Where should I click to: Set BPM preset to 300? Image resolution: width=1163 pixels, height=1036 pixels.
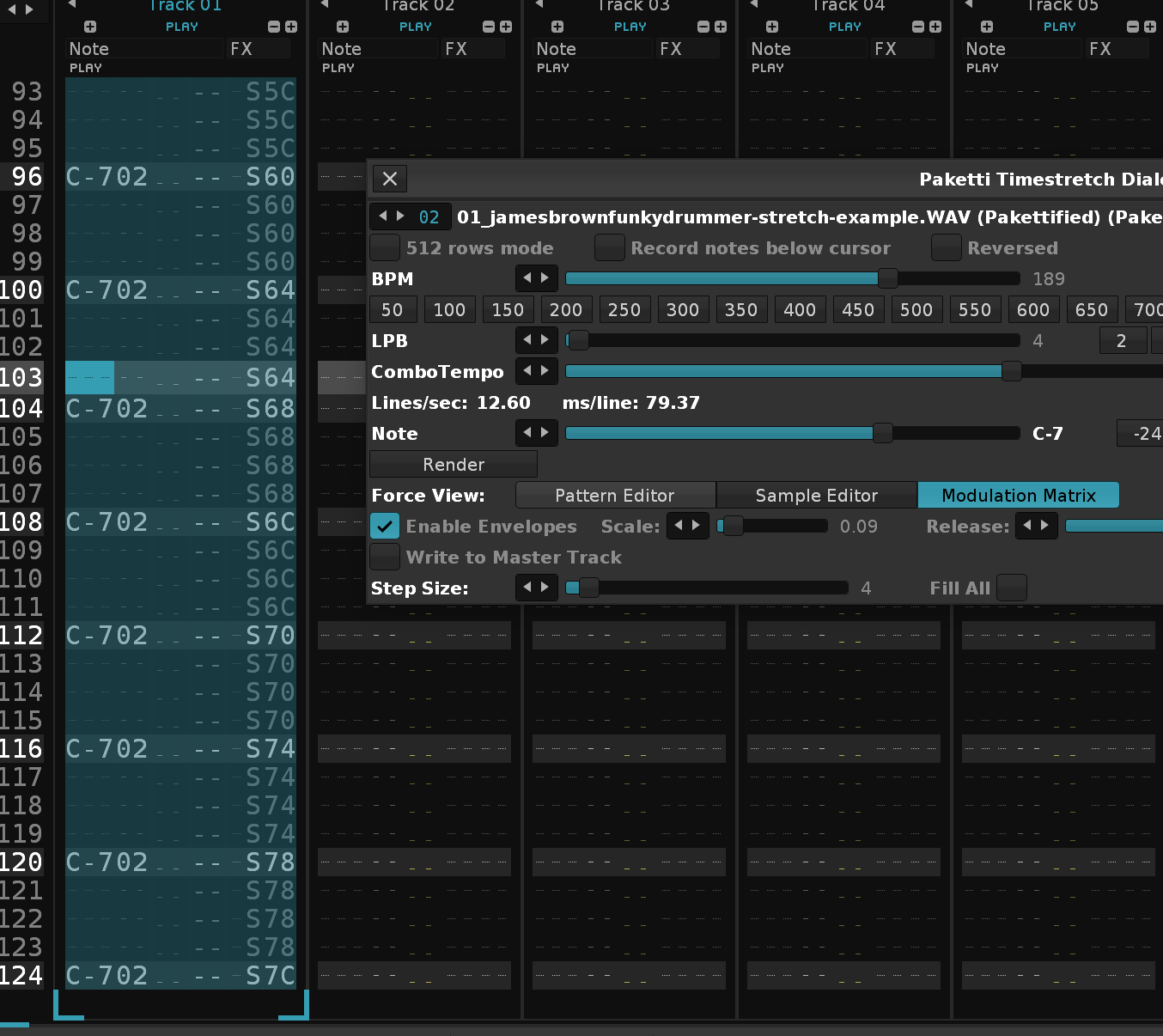(x=683, y=310)
